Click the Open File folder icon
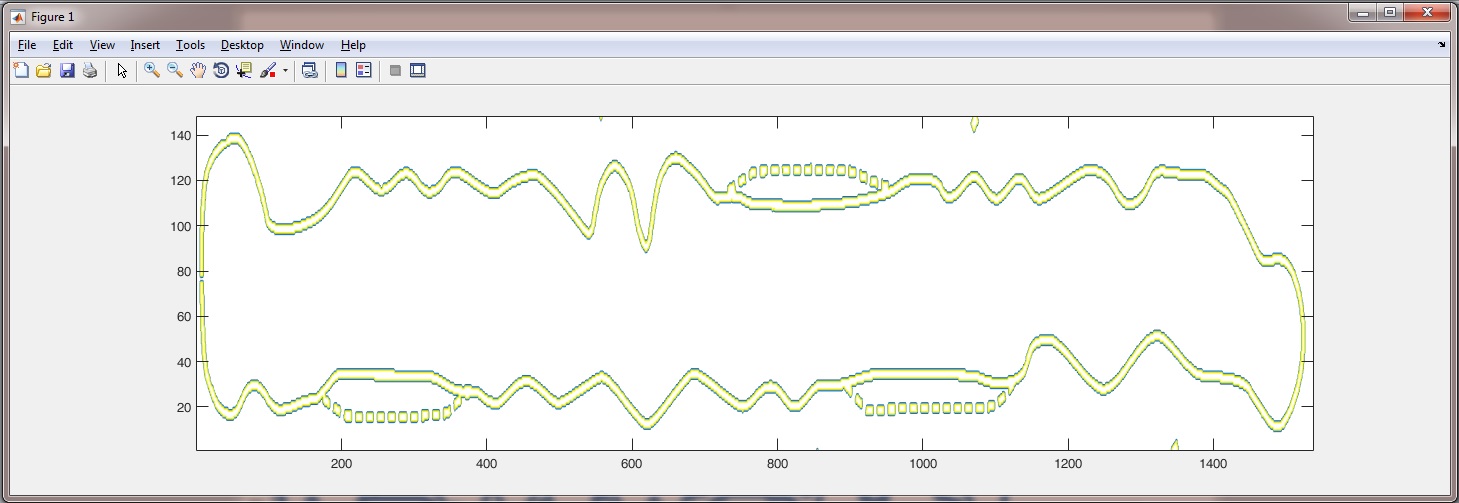This screenshot has height=503, width=1459. (44, 70)
